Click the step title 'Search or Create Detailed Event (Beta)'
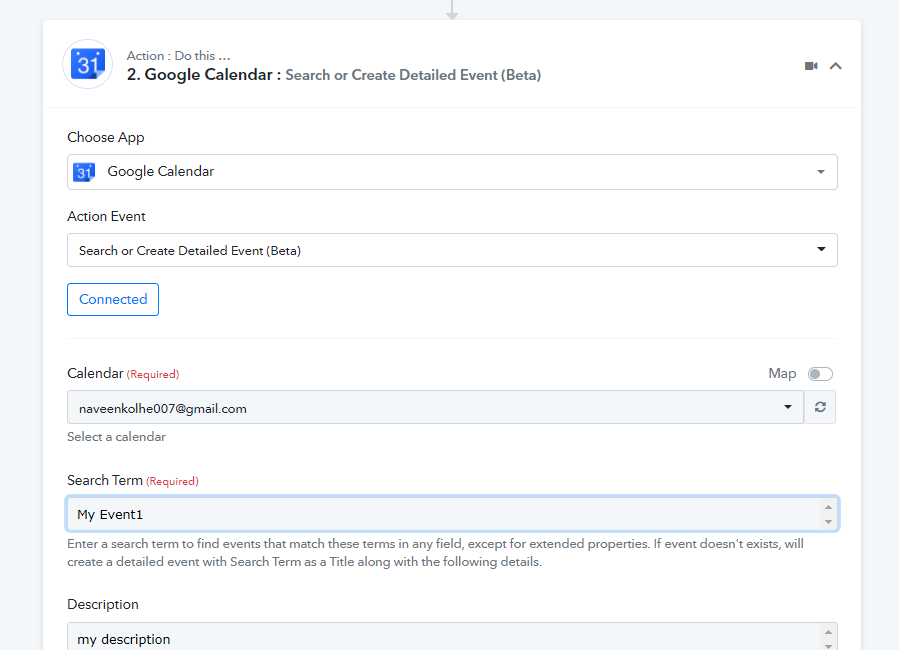Viewport: 899px width, 650px height. coord(413,75)
